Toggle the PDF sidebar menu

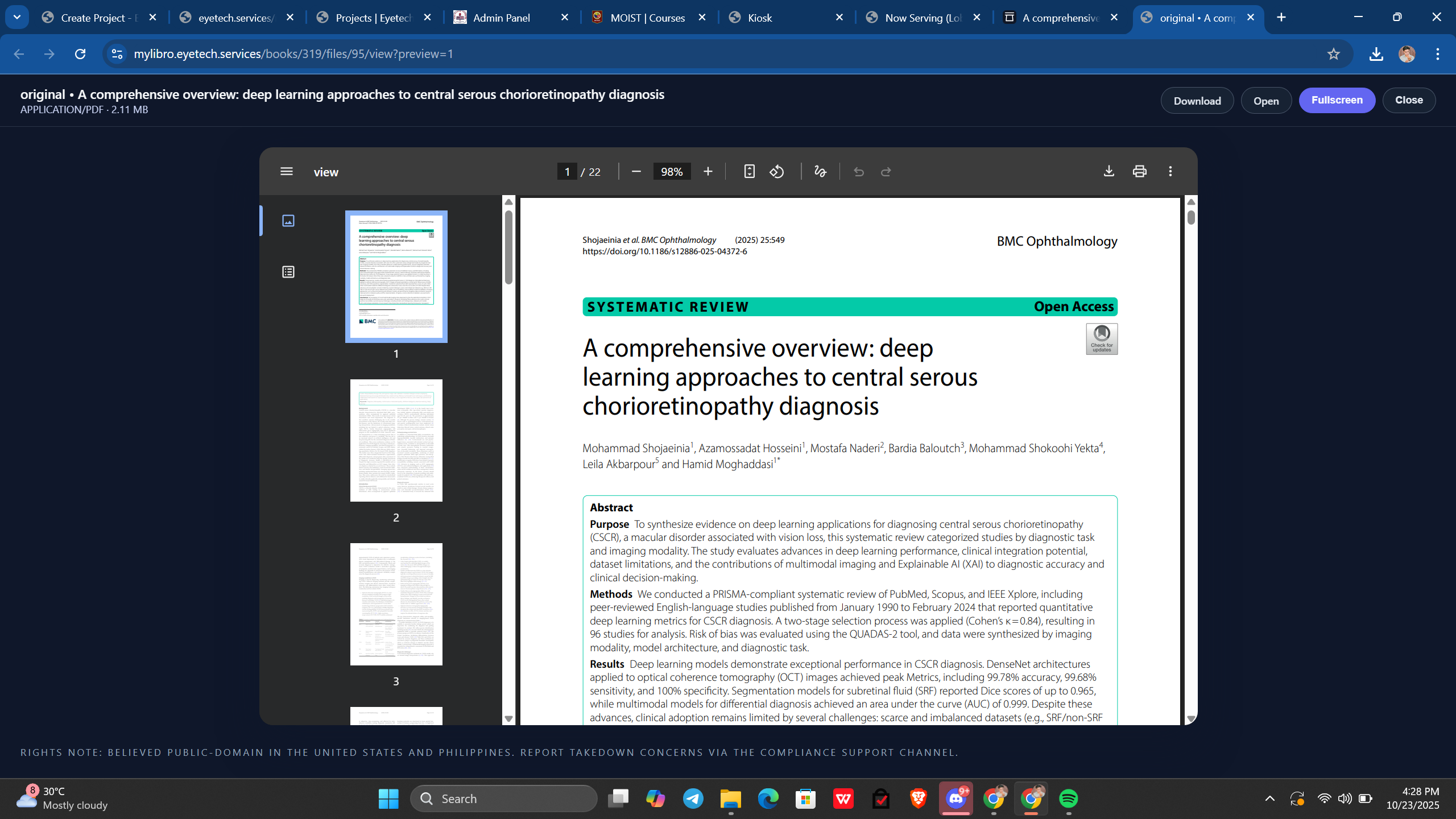click(x=287, y=171)
